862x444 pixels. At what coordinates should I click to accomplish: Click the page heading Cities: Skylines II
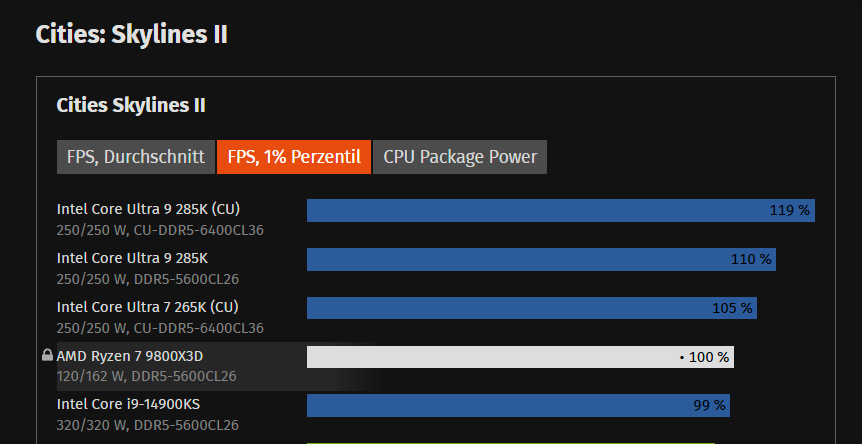(132, 35)
